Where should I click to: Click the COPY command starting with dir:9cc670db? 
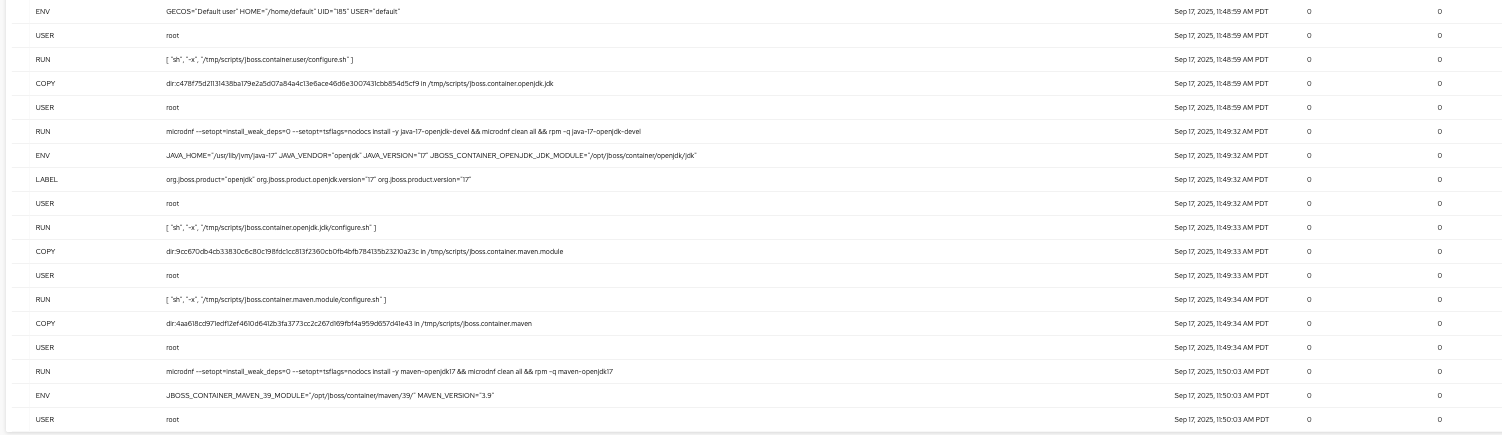(364, 251)
